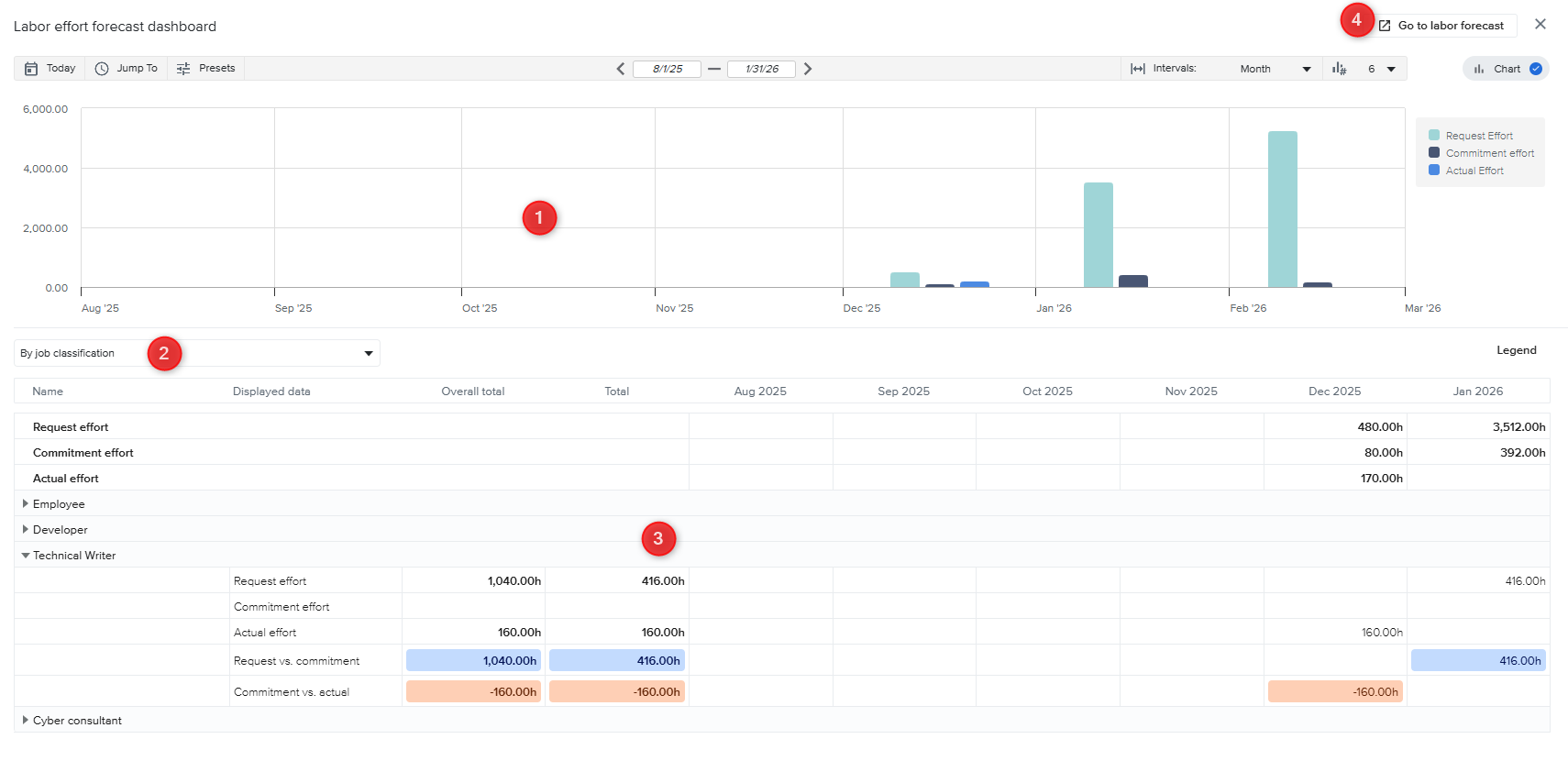Click the Today calendar icon
Screen dimensions: 1568x772
tap(31, 69)
